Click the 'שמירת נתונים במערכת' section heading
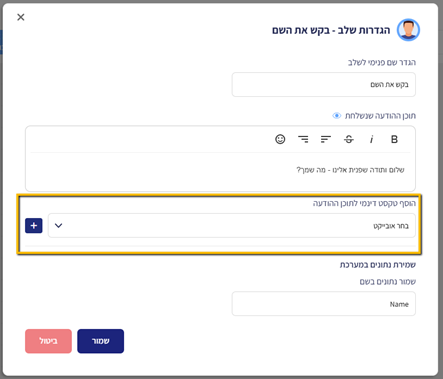Screen dimensions: 443x379 pos(378,265)
